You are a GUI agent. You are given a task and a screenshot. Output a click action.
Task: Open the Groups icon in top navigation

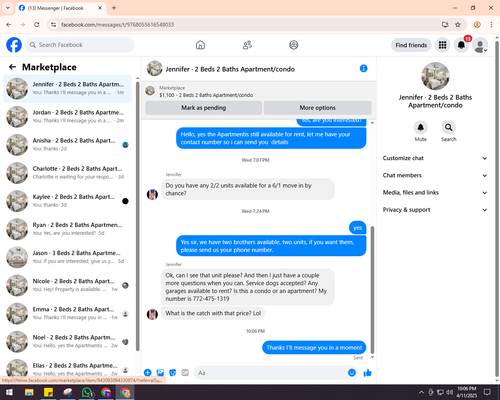[294, 45]
